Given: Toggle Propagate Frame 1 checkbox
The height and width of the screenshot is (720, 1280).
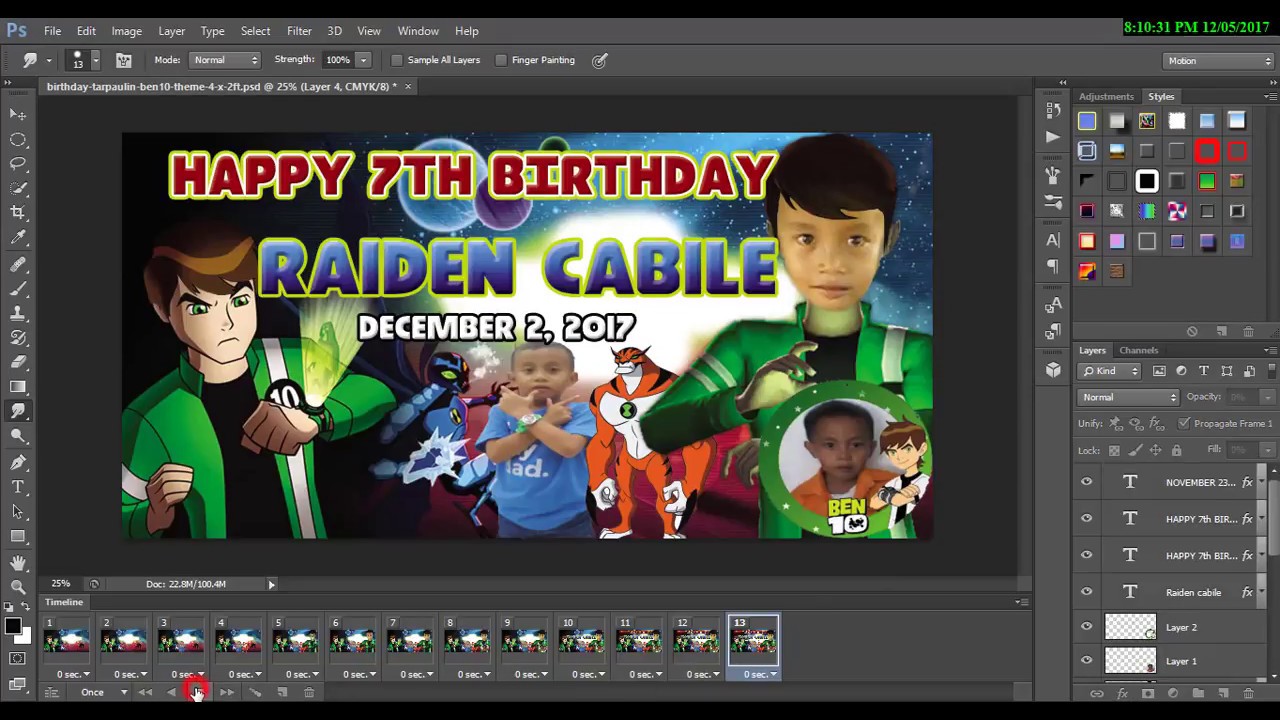Looking at the screenshot, I should pyautogui.click(x=1185, y=423).
